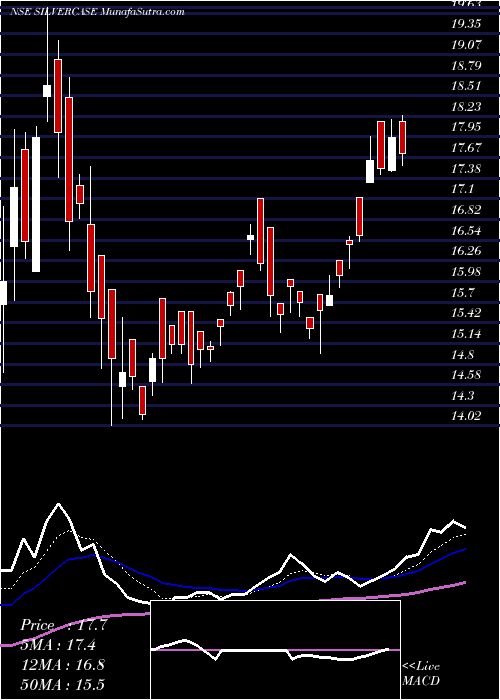The width and height of the screenshot is (500, 700).
Task: Click the 50MA : 15.5 readout
Action: pos(62,684)
